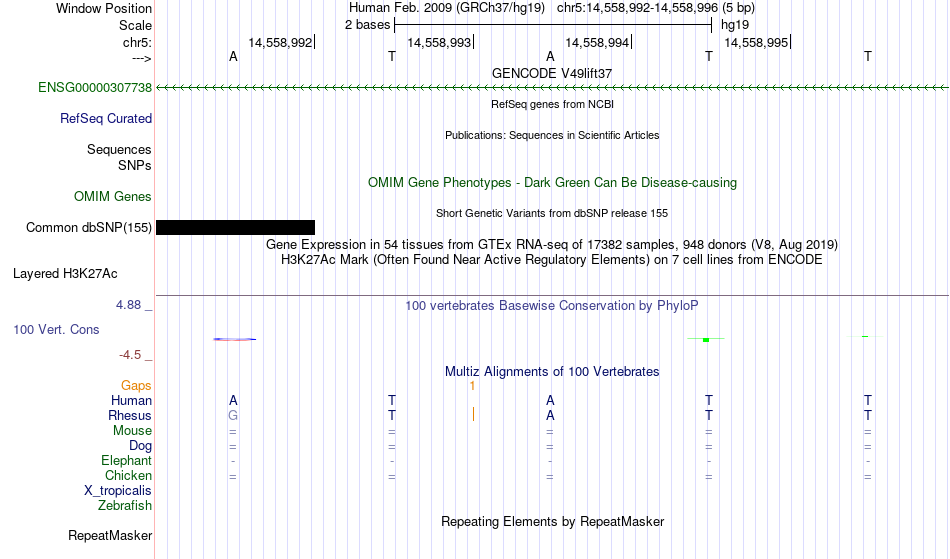Click the orange insertion bar in Rhesus row

tap(473, 414)
